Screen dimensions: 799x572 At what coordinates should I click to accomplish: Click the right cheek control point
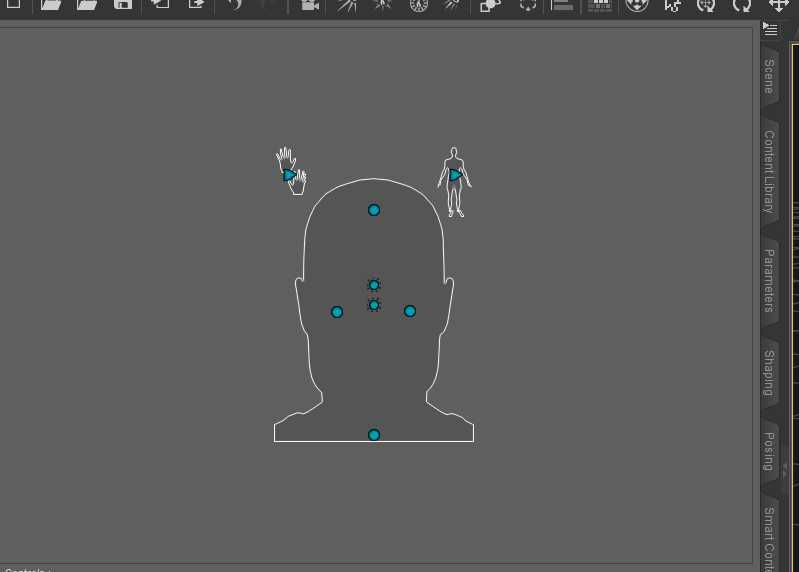click(x=410, y=311)
